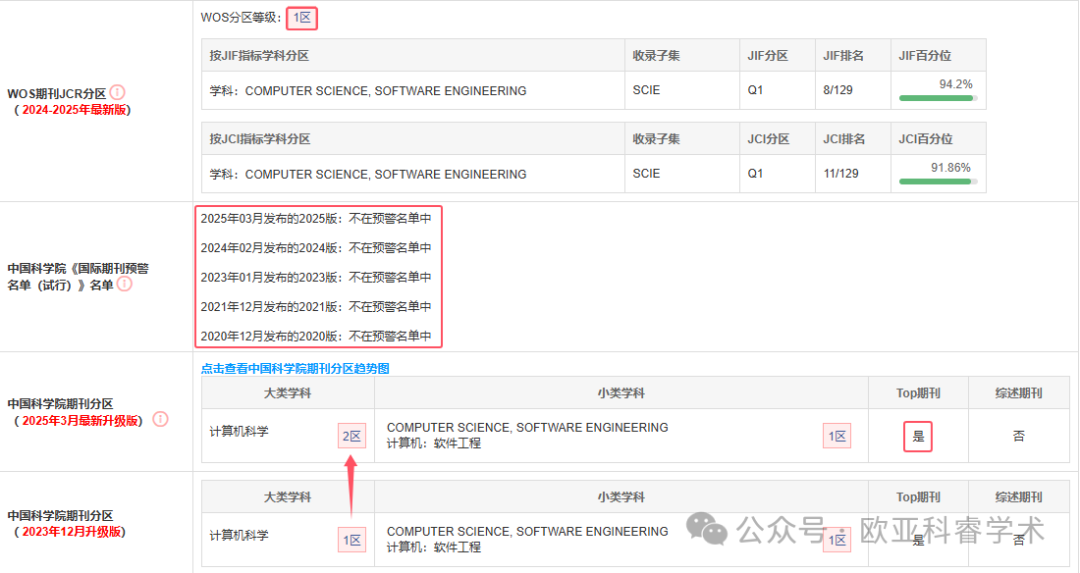Screen dimensions: 1080x573
Task: Click 计算机：软件工程 in 2023 table
Action: click(x=433, y=548)
